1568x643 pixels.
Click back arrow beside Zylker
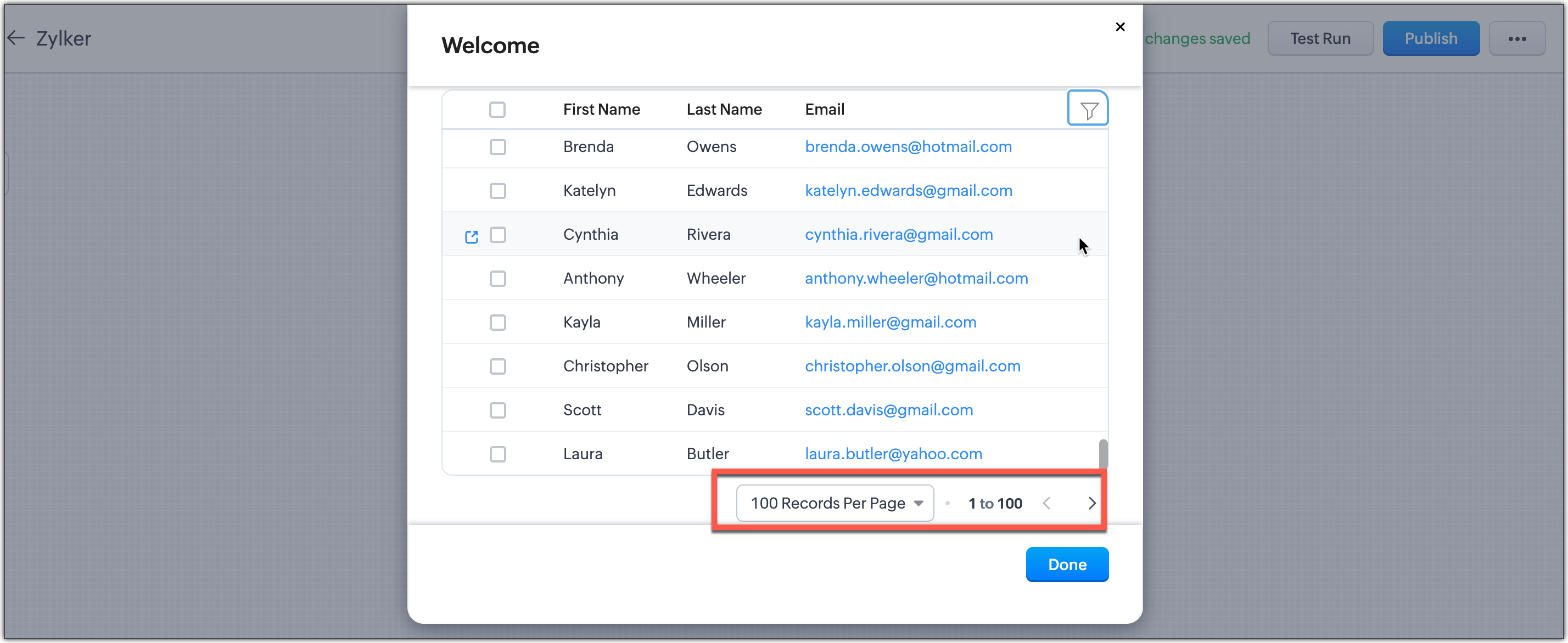click(16, 38)
